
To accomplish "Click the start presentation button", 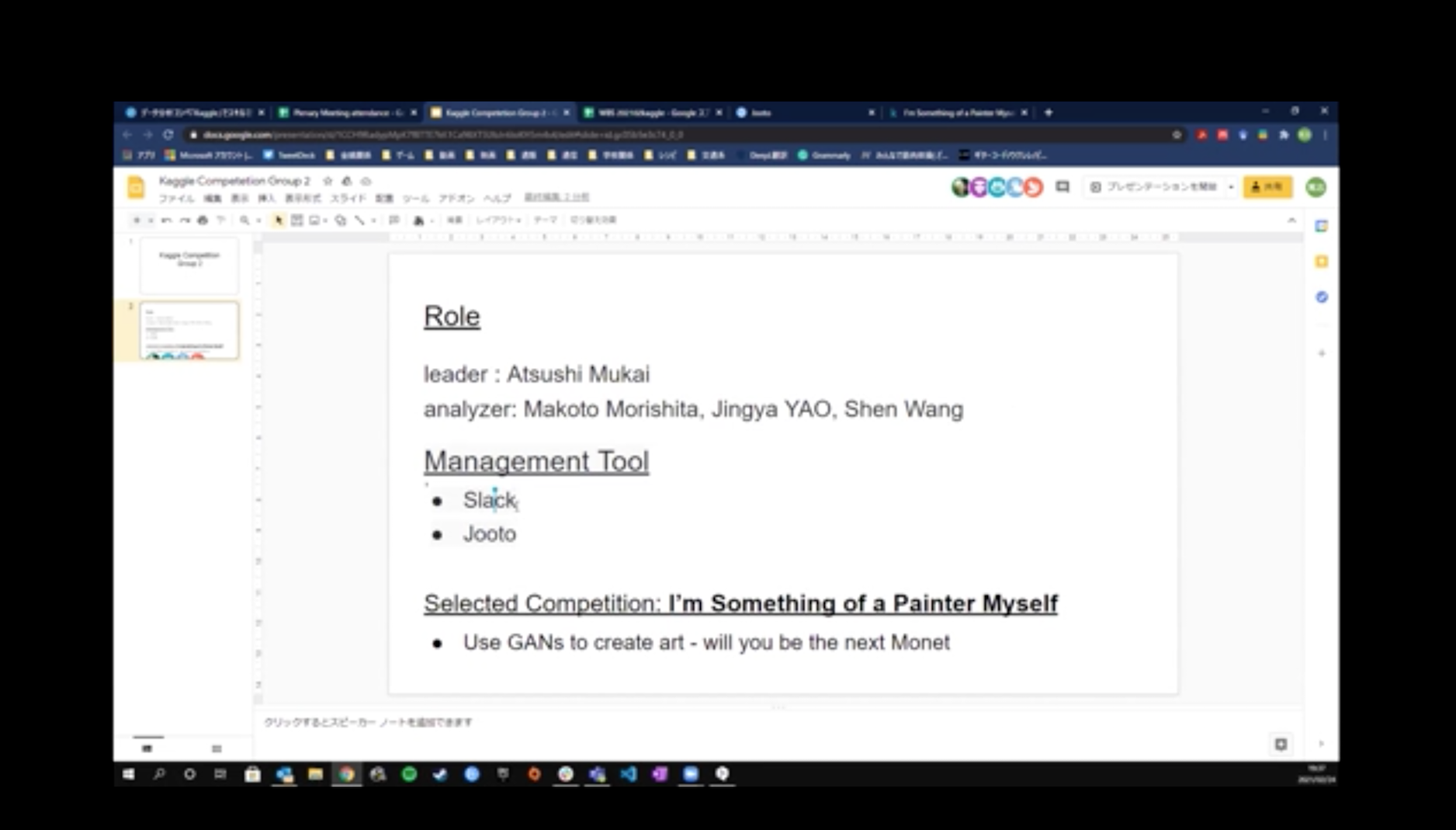I will (1154, 187).
